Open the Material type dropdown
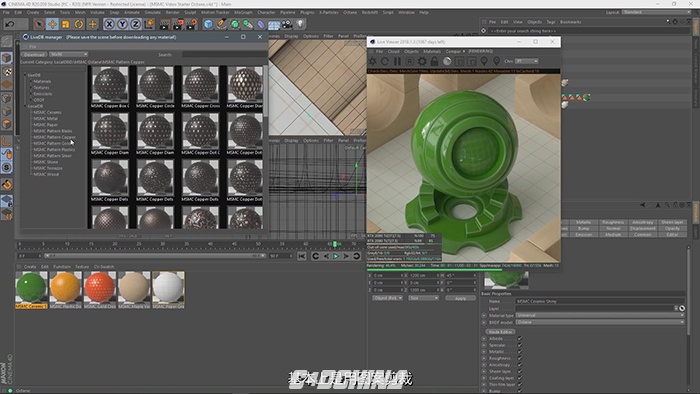 600,315
